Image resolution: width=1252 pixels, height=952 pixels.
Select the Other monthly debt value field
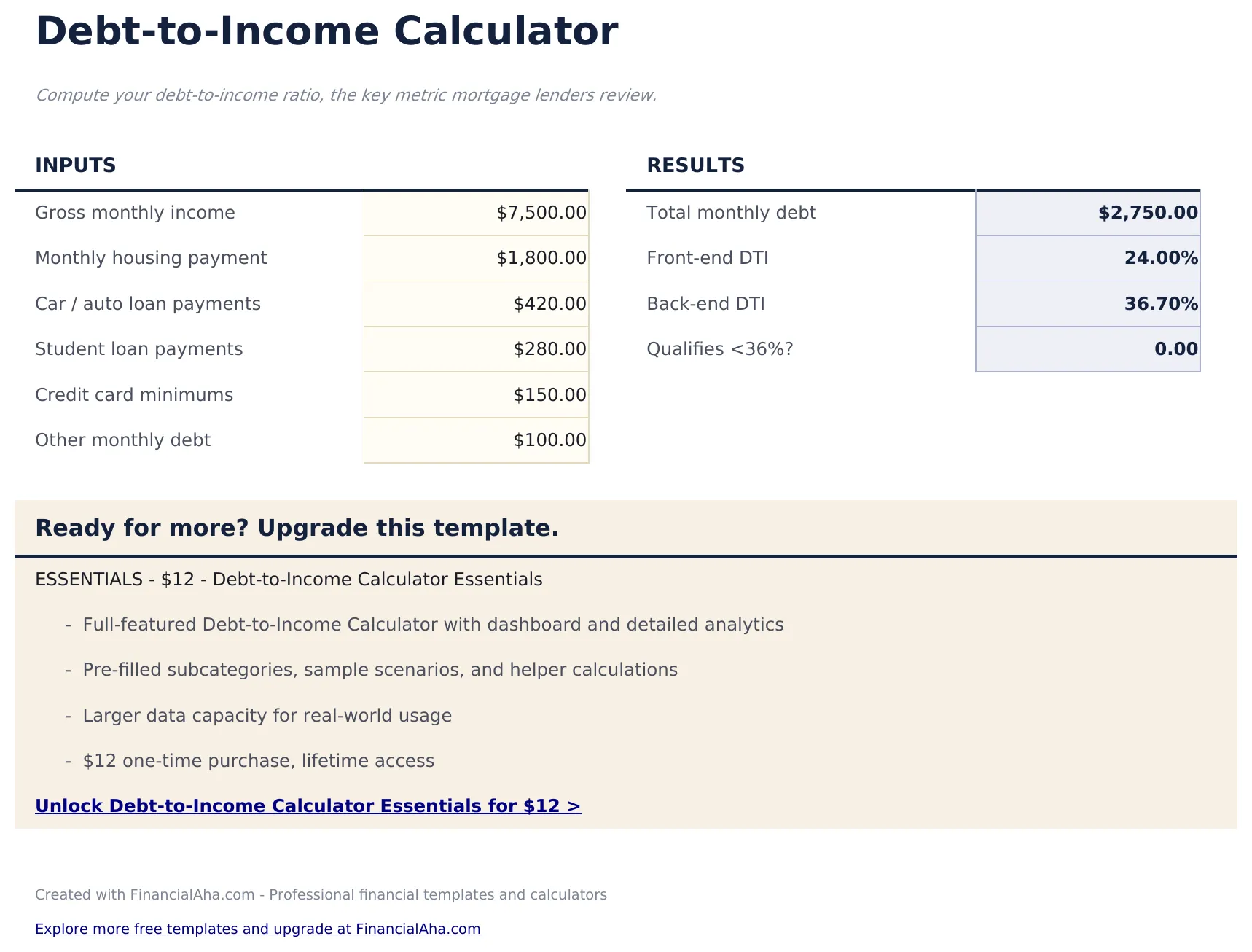pos(475,440)
